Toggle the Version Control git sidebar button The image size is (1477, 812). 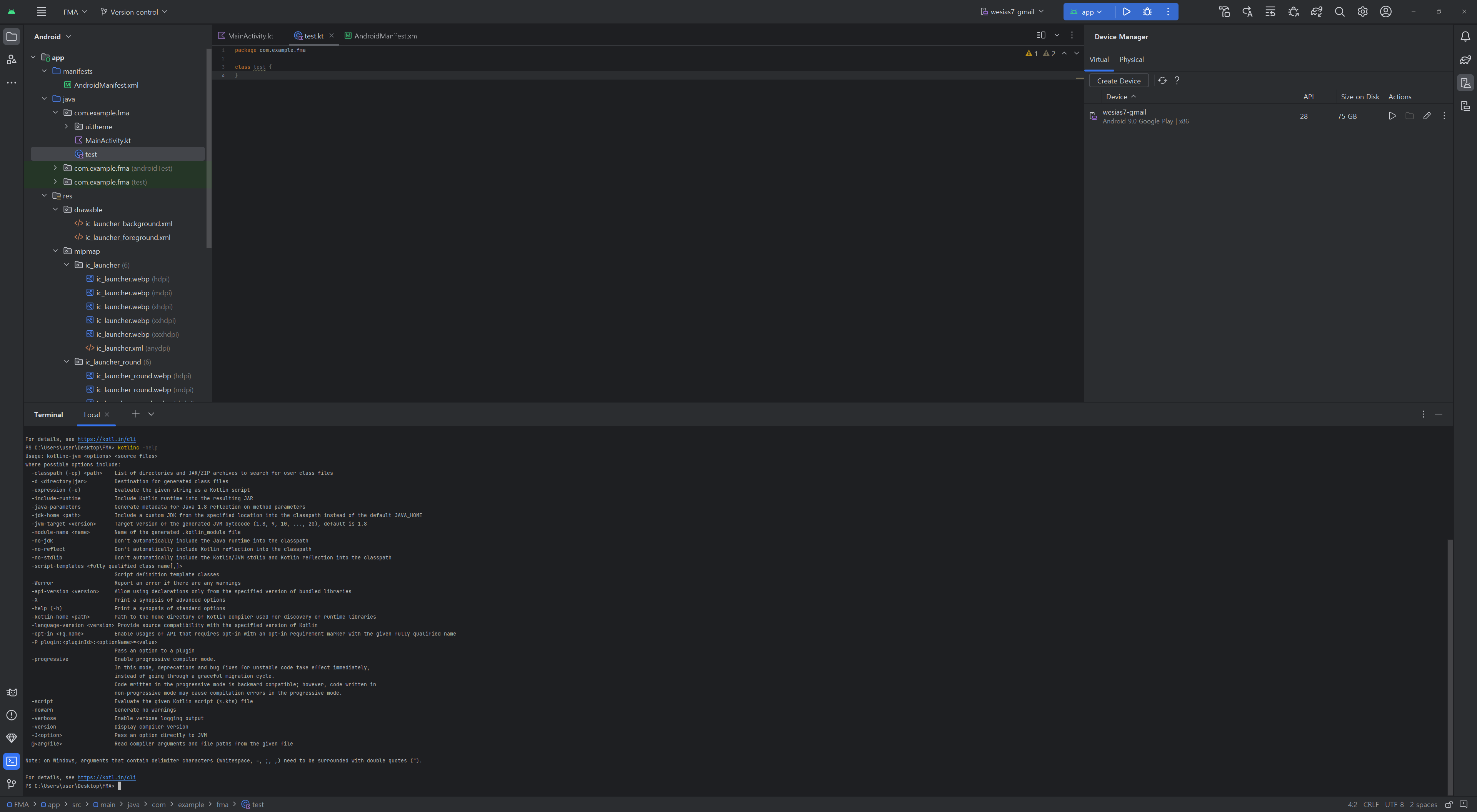click(12, 784)
